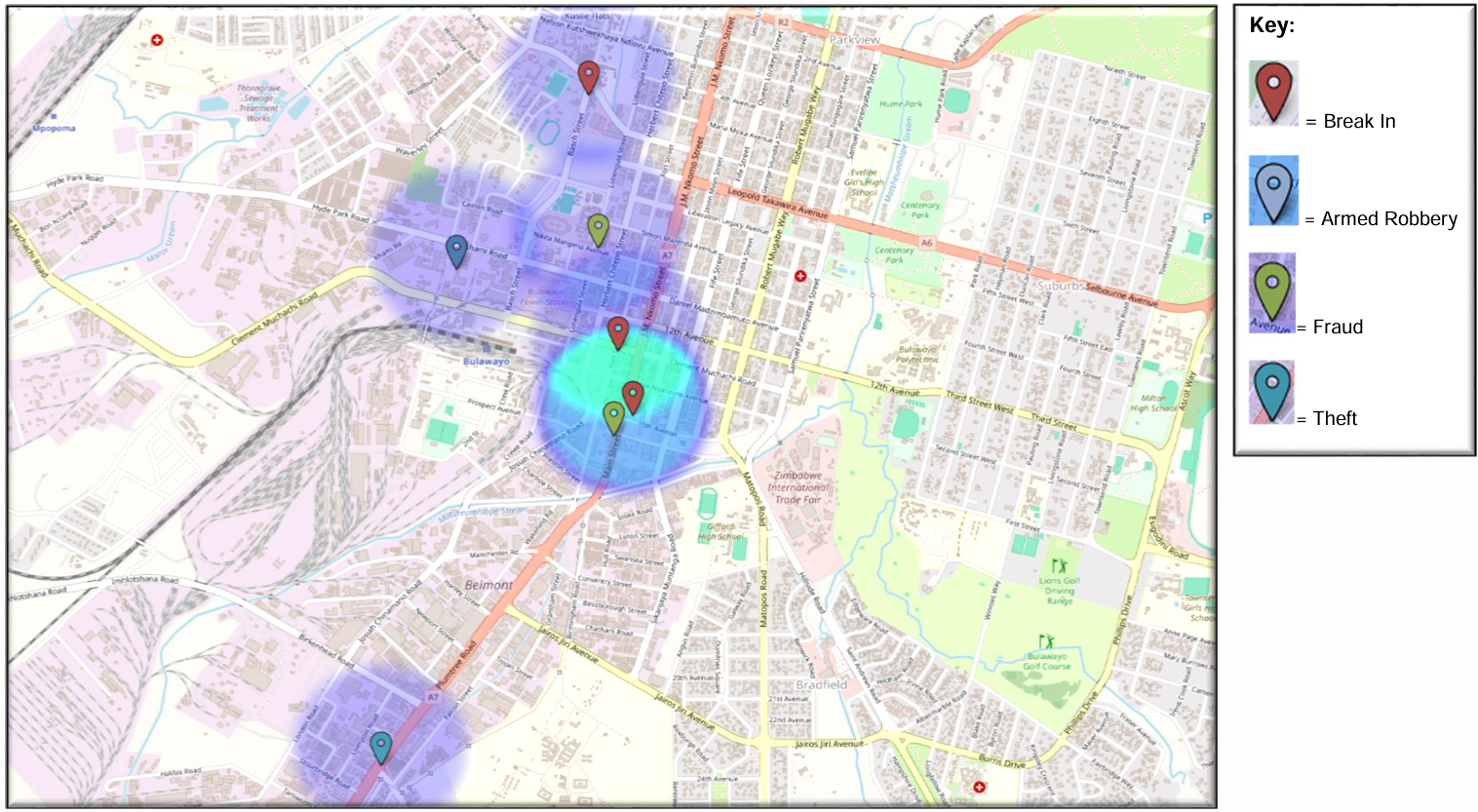
Task: Click the Bulawayo railway station label
Action: tap(486, 362)
